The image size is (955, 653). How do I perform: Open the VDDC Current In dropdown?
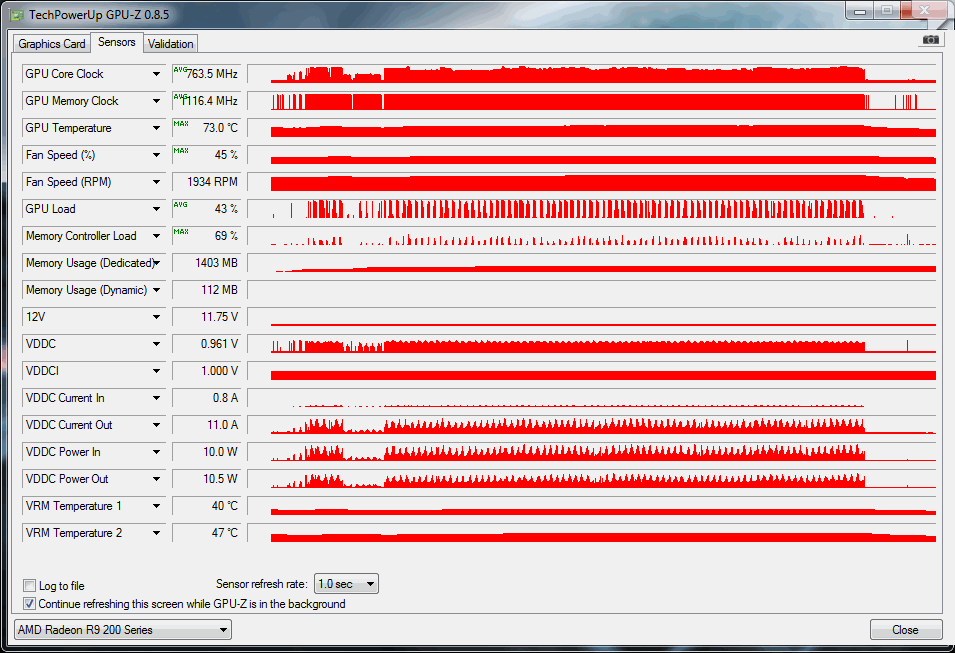157,398
